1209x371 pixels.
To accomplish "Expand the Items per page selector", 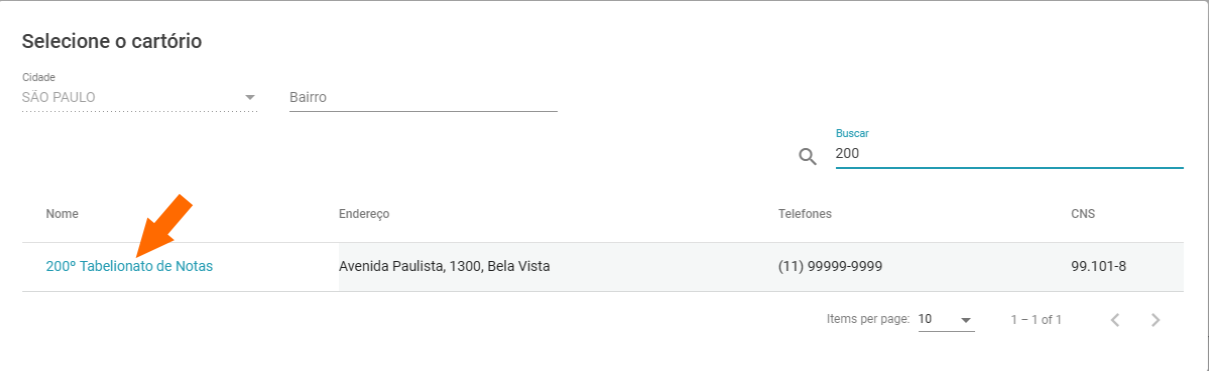I will (x=946, y=320).
